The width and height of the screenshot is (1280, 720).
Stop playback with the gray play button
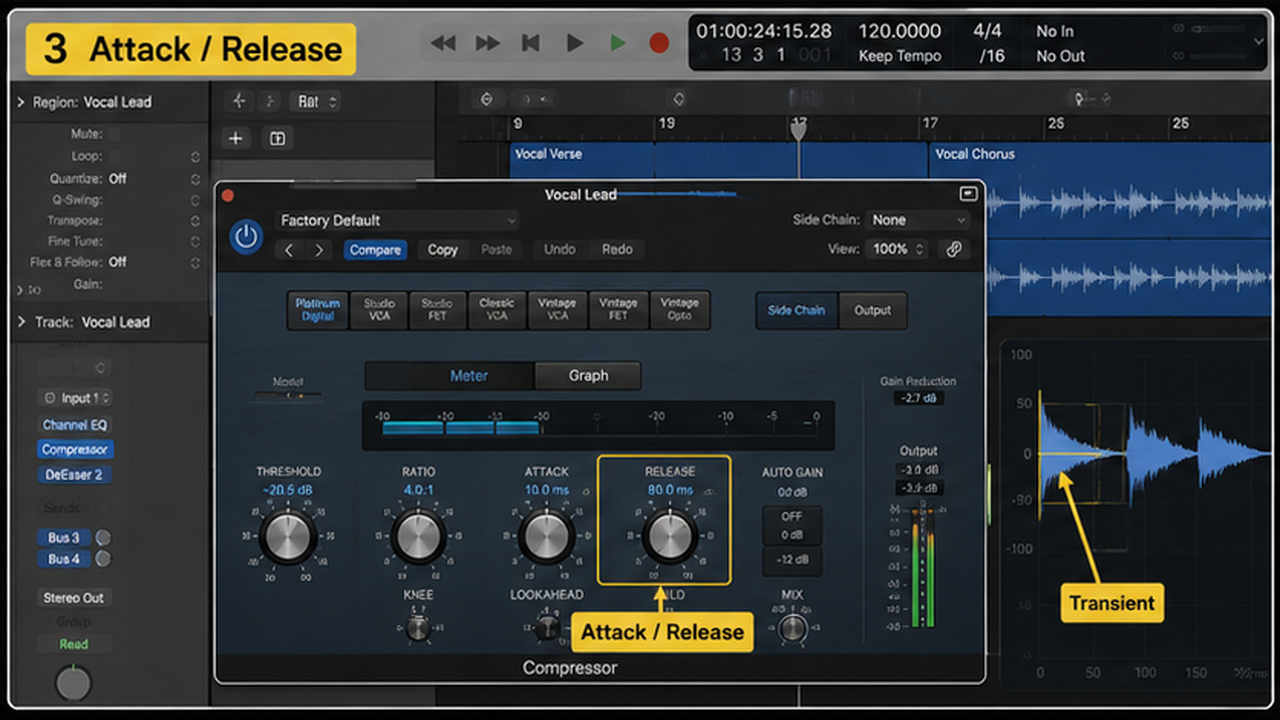pyautogui.click(x=574, y=43)
